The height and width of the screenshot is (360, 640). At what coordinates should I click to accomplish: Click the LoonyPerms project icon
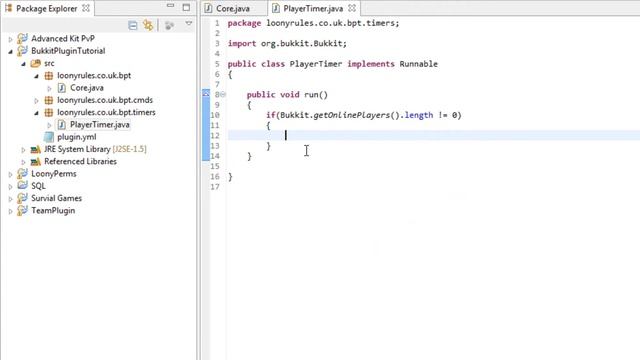tap(22, 173)
